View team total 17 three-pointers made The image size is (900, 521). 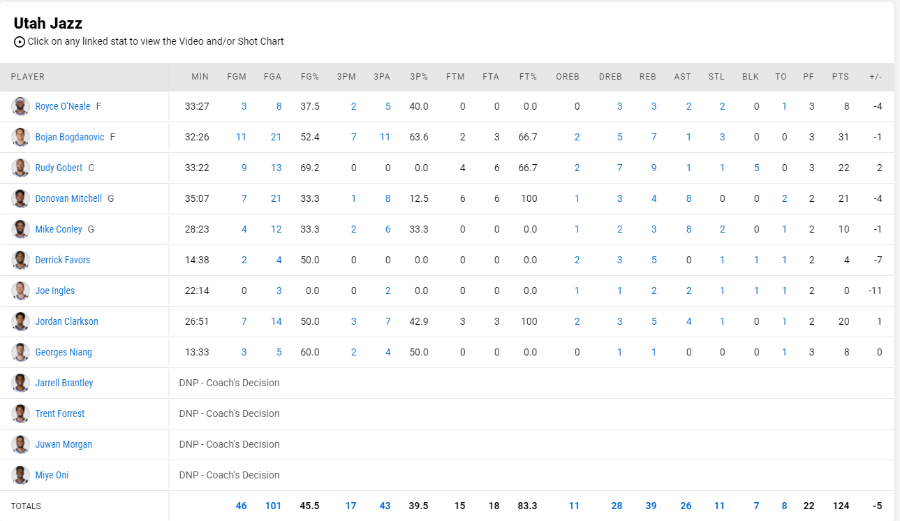351,506
